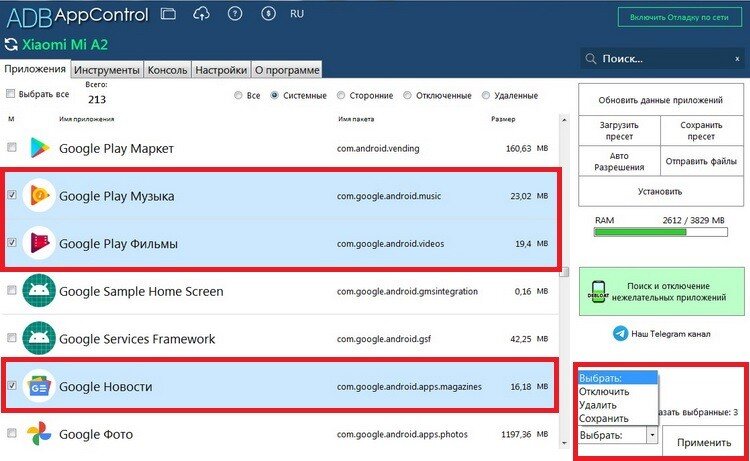
Task: Click the Google Новости app icon
Action: pyautogui.click(x=39, y=386)
